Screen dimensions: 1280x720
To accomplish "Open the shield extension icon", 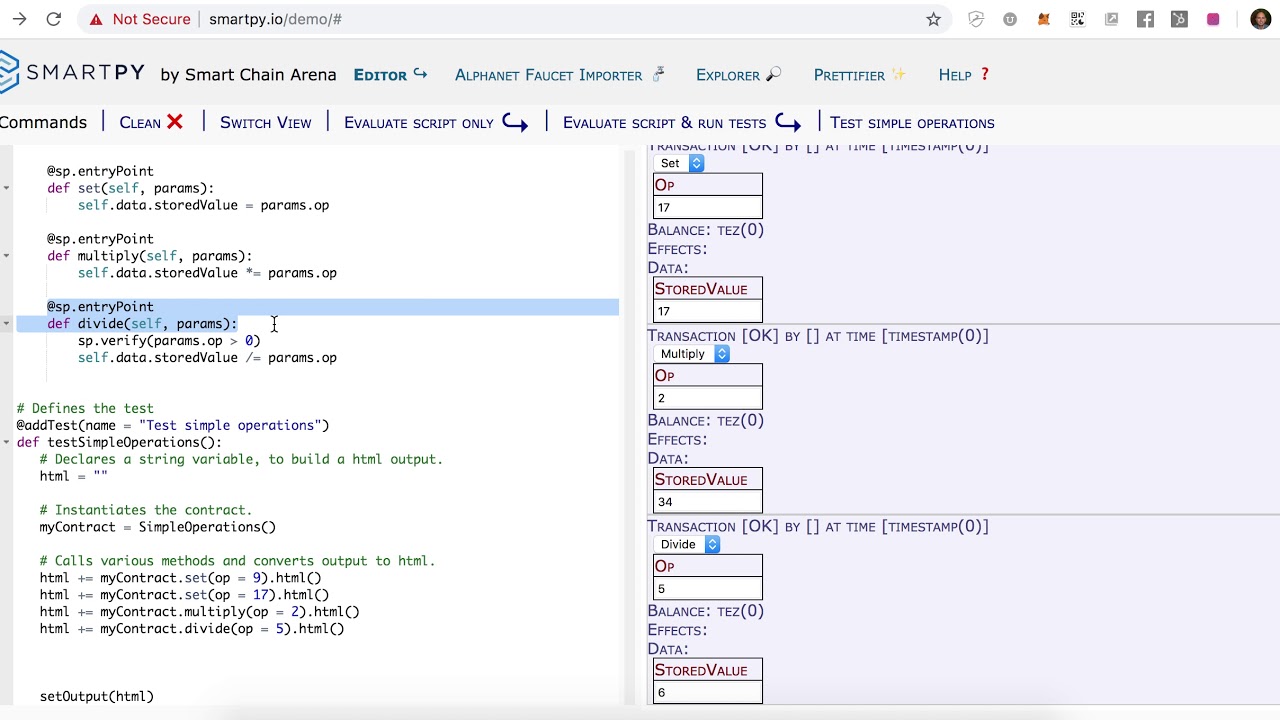I will tap(977, 19).
